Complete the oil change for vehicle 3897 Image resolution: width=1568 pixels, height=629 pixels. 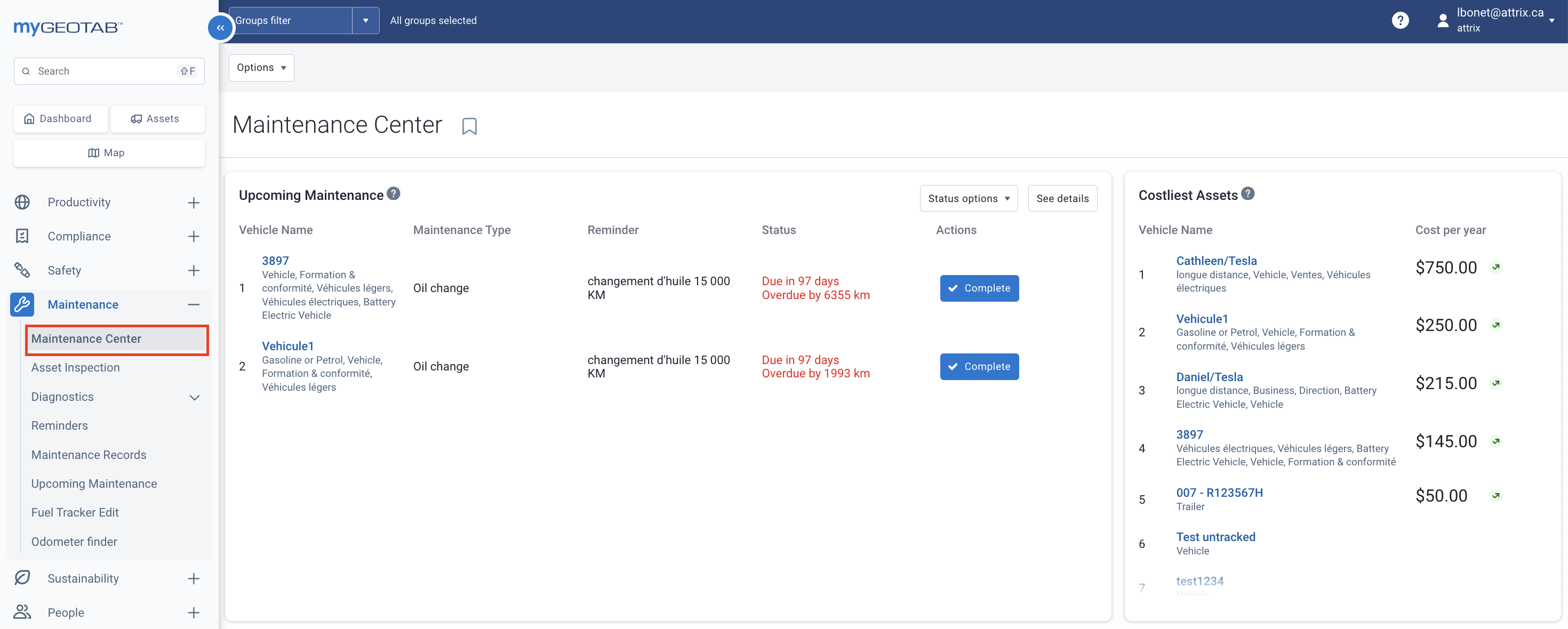pos(979,288)
